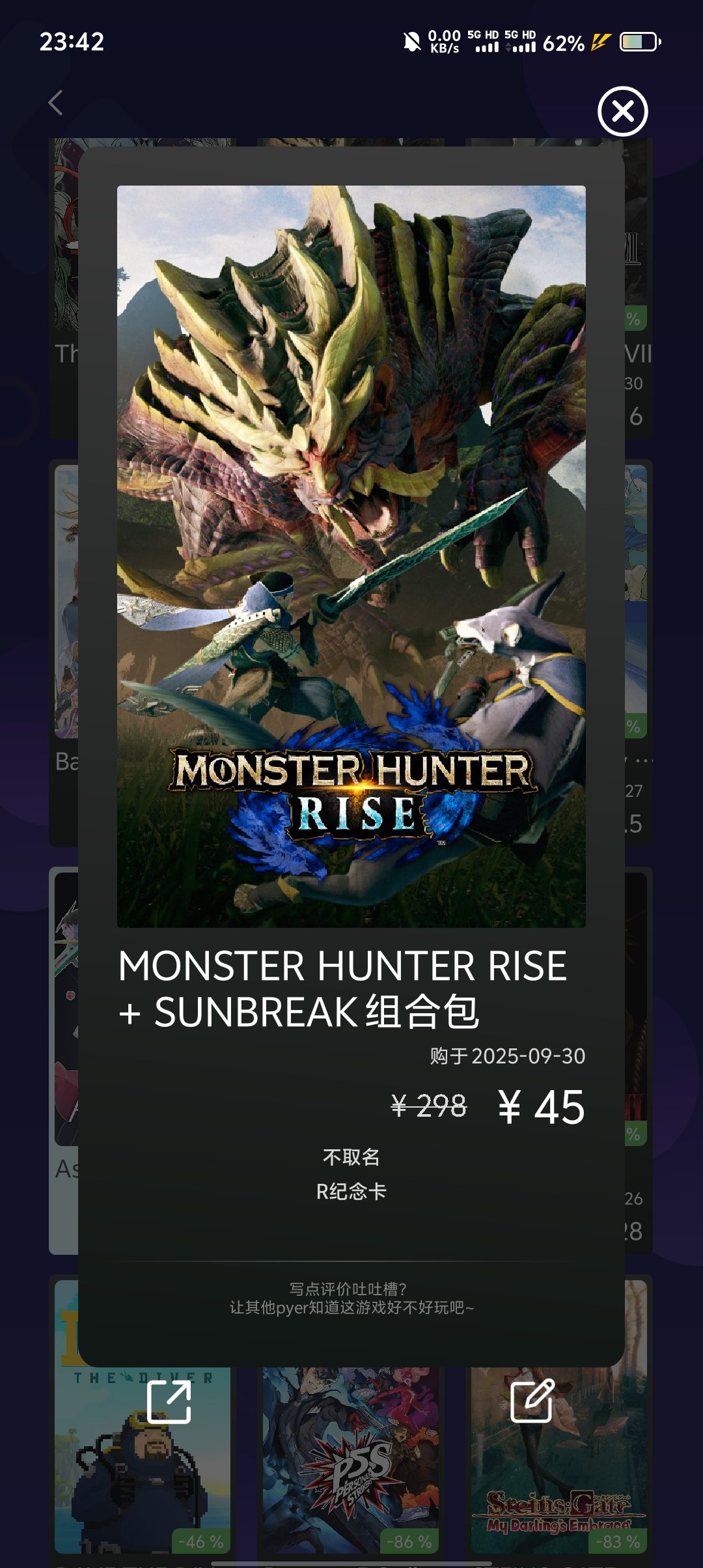The height and width of the screenshot is (1568, 703).
Task: Open the Monster Hunter Rise cover art
Action: click(x=351, y=557)
